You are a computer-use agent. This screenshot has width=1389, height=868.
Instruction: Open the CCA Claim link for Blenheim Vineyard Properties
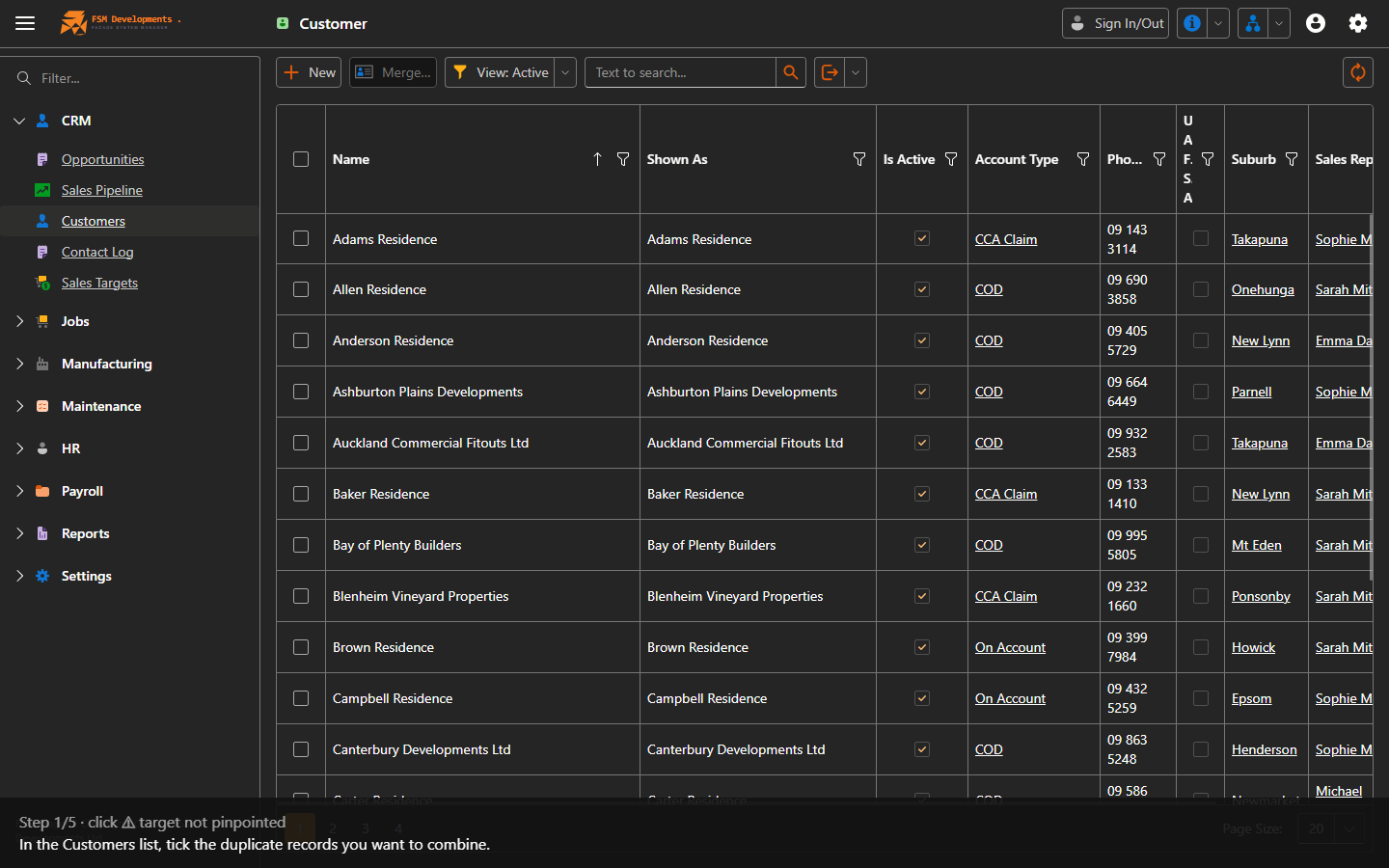(1006, 596)
